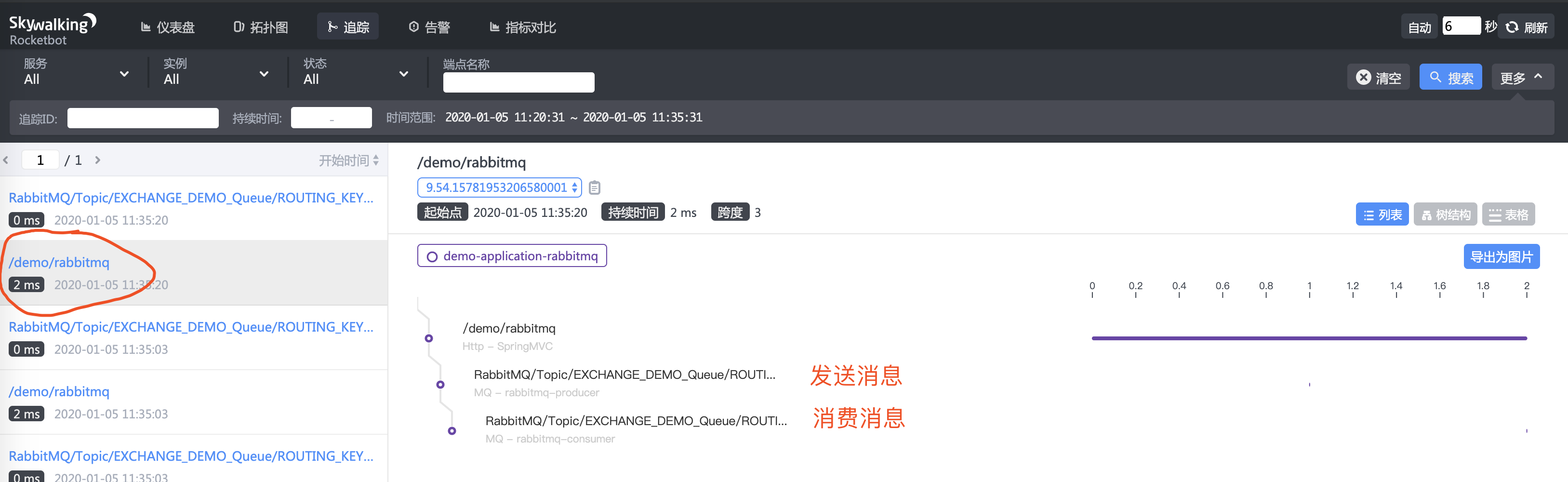1568x482 pixels.
Task: Click the rabbitmq-producer span label
Action: tap(625, 375)
